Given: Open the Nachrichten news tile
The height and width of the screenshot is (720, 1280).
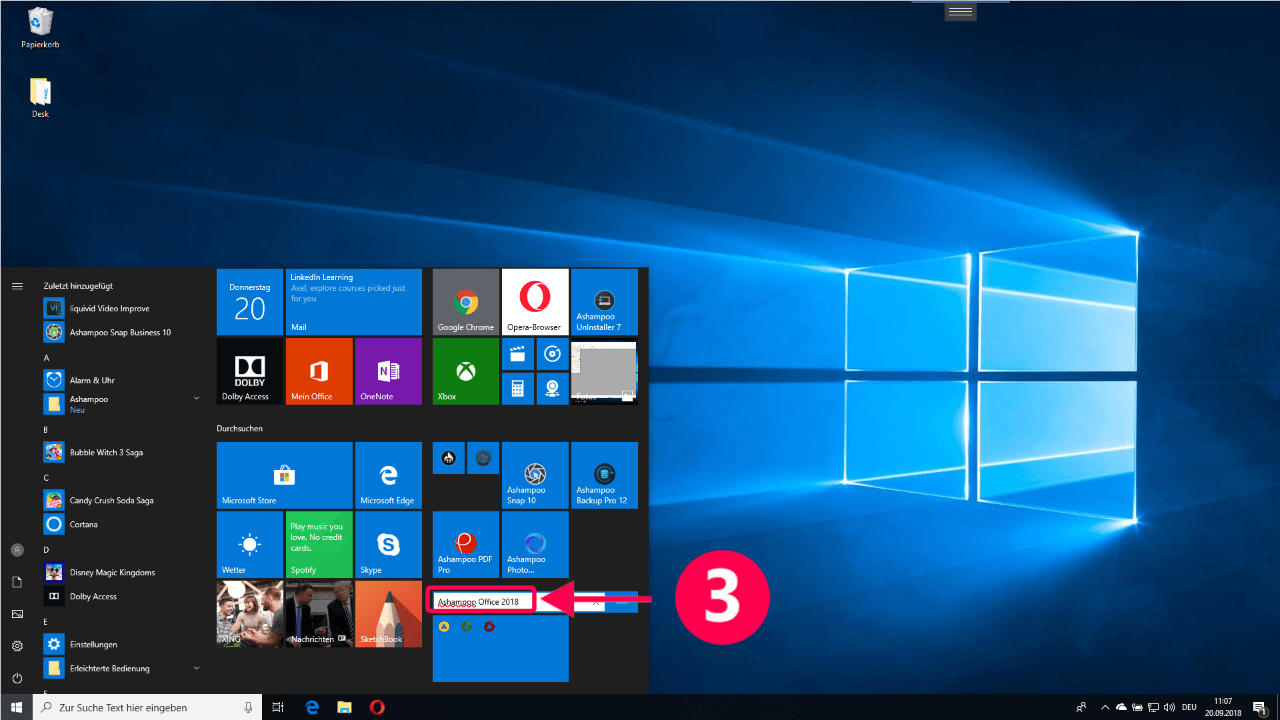Looking at the screenshot, I should click(319, 613).
